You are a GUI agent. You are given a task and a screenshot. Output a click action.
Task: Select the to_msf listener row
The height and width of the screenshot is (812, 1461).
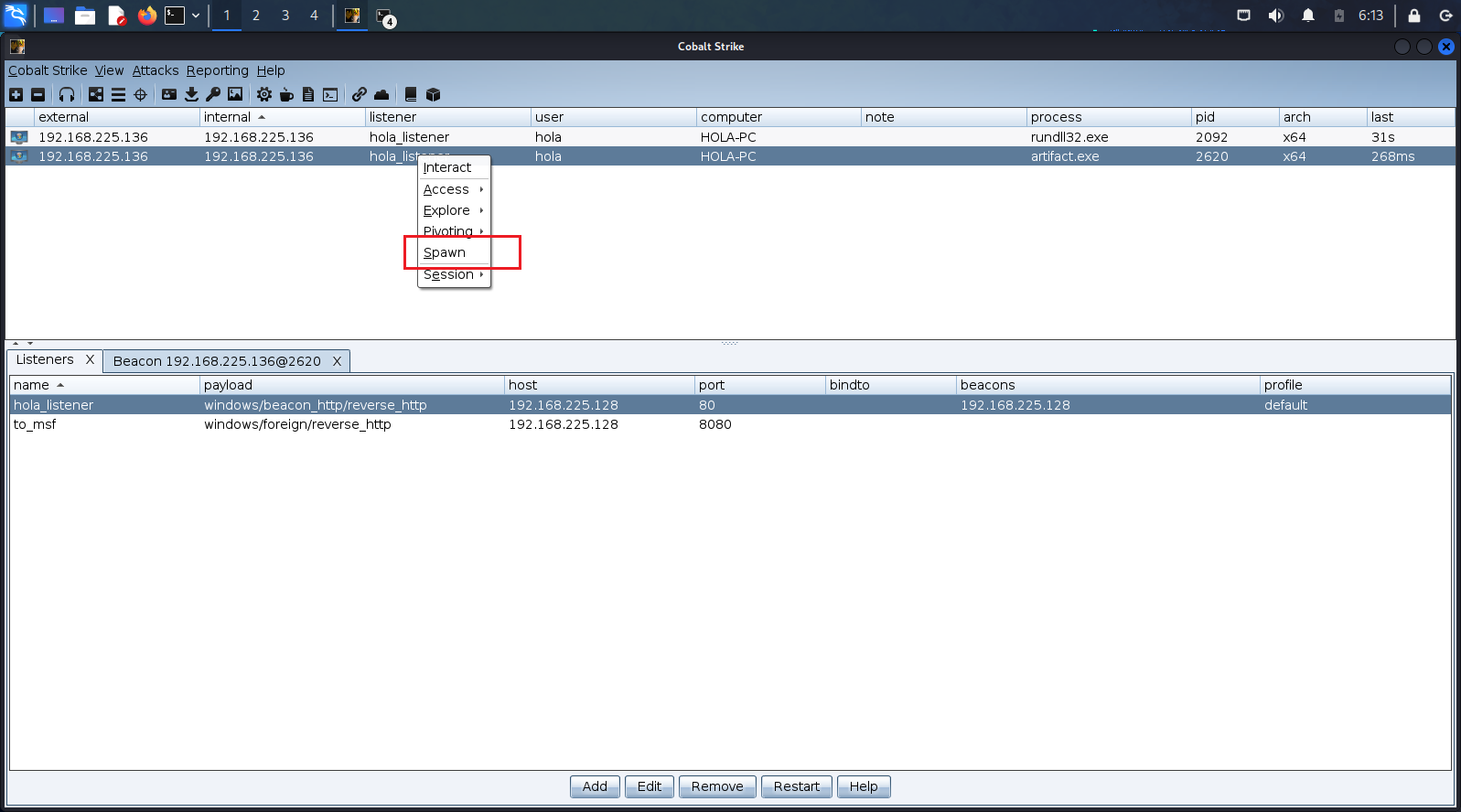tap(730, 424)
